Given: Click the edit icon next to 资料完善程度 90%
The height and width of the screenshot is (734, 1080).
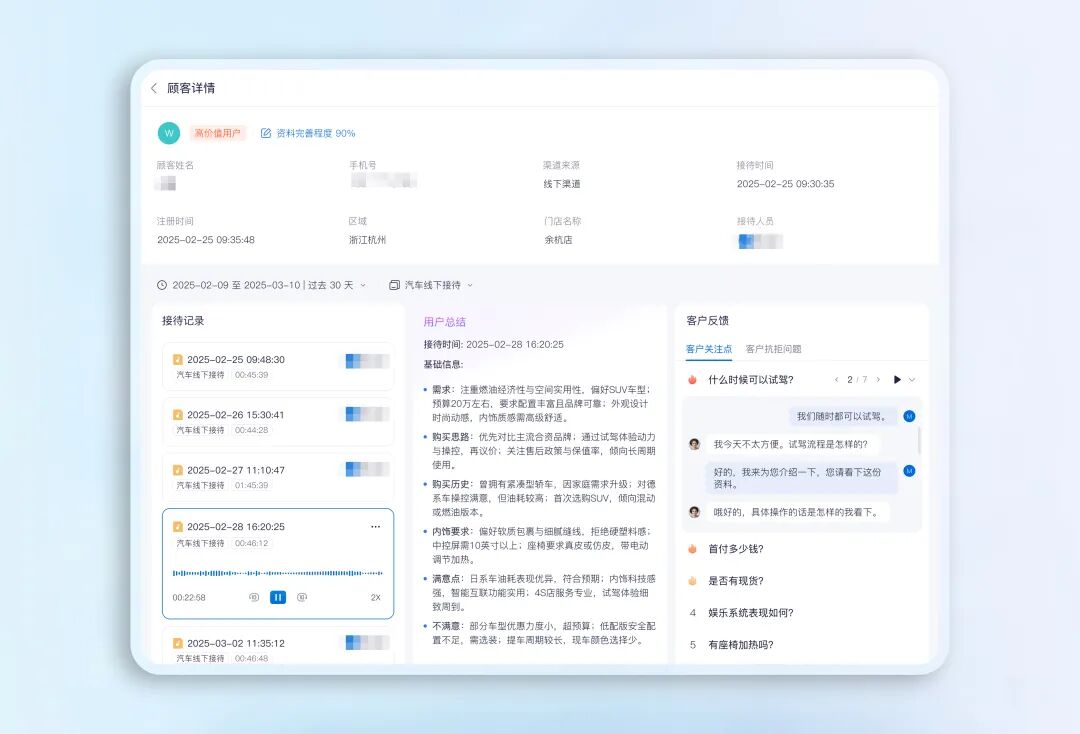Looking at the screenshot, I should pyautogui.click(x=264, y=132).
